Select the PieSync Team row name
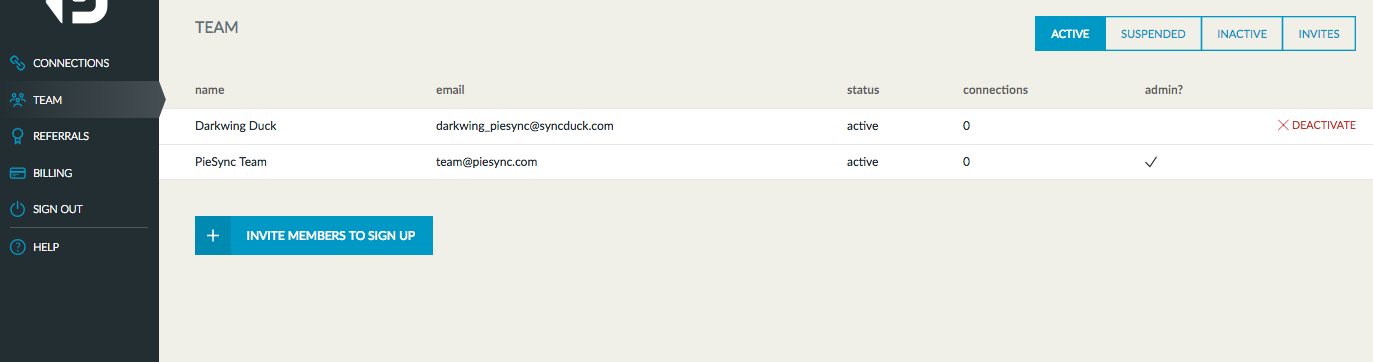The height and width of the screenshot is (362, 1373). 231,162
